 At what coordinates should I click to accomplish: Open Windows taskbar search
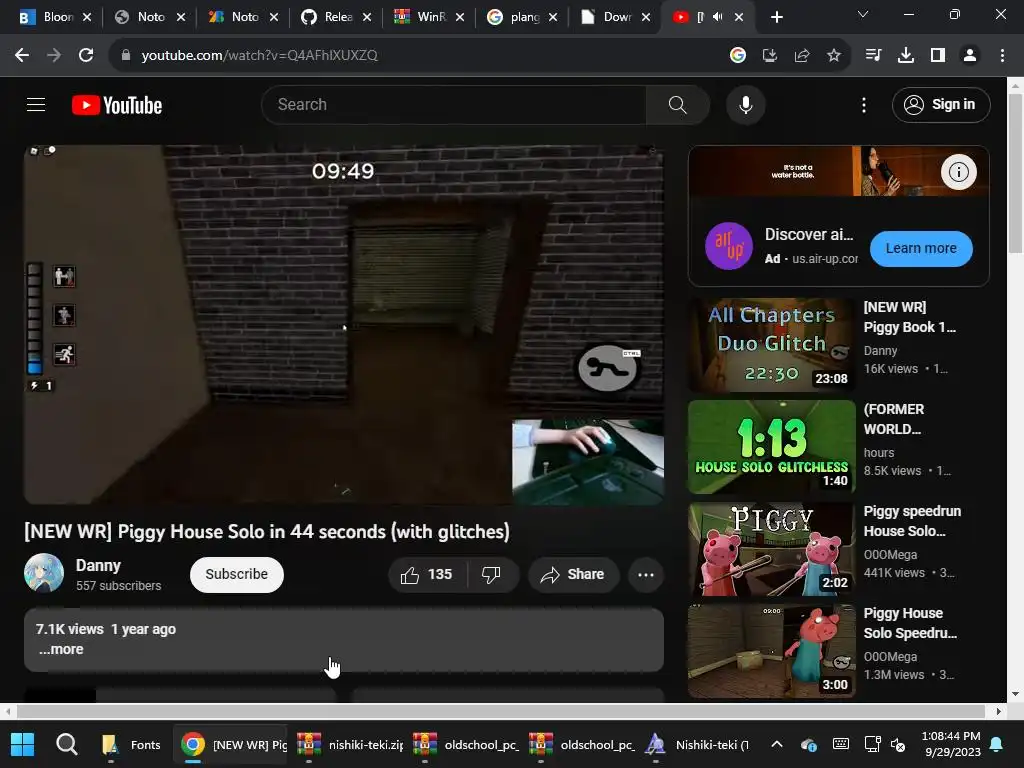(66, 744)
